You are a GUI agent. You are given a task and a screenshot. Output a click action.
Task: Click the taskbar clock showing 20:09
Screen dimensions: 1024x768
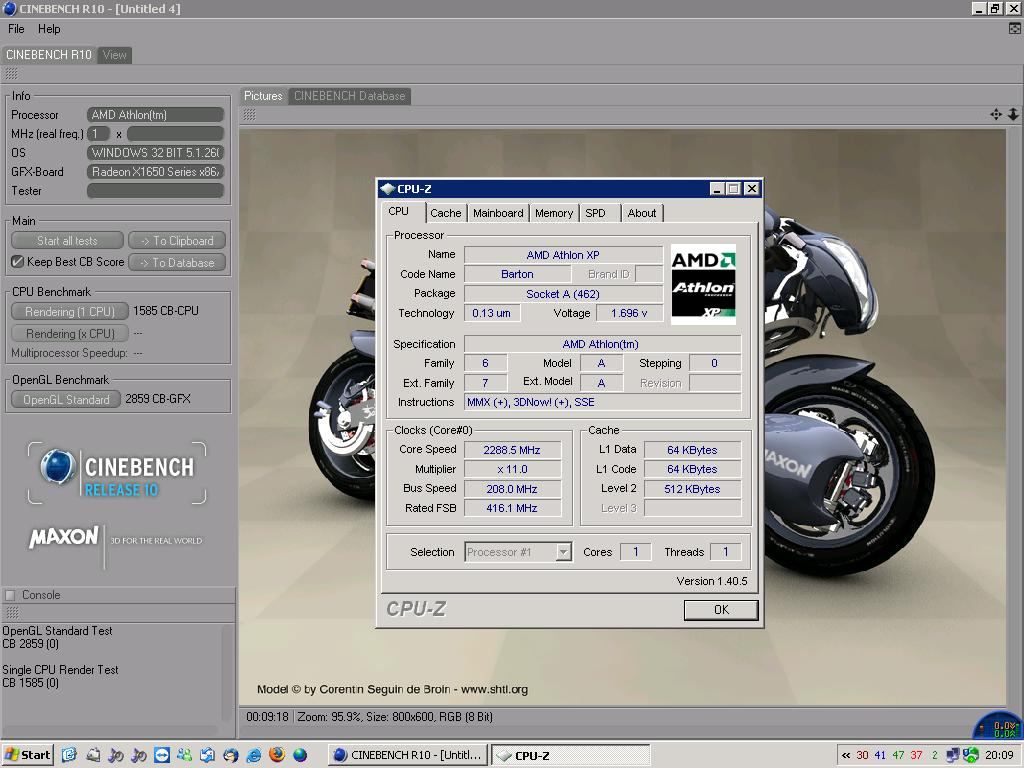click(x=999, y=756)
